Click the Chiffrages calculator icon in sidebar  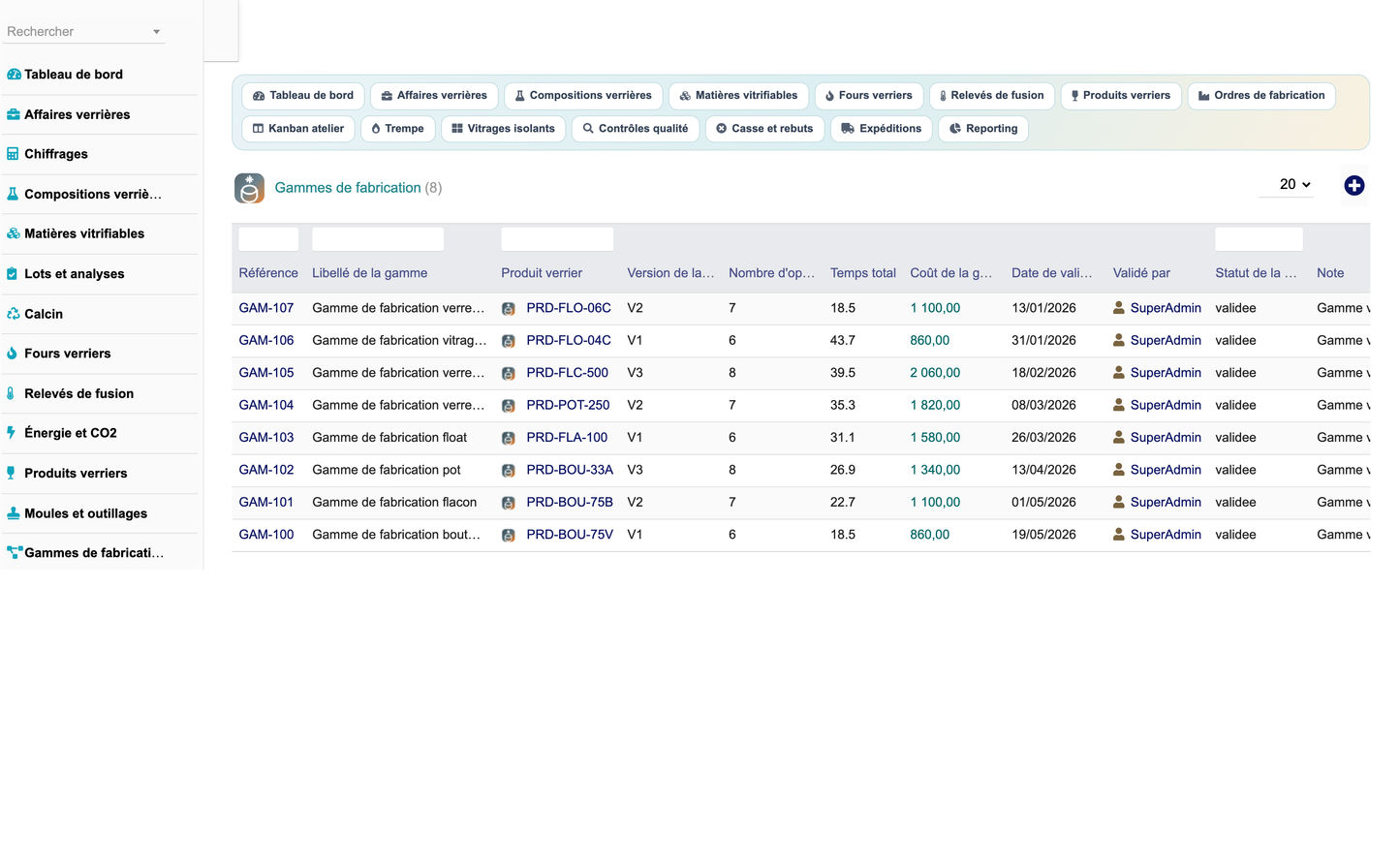pyautogui.click(x=13, y=154)
